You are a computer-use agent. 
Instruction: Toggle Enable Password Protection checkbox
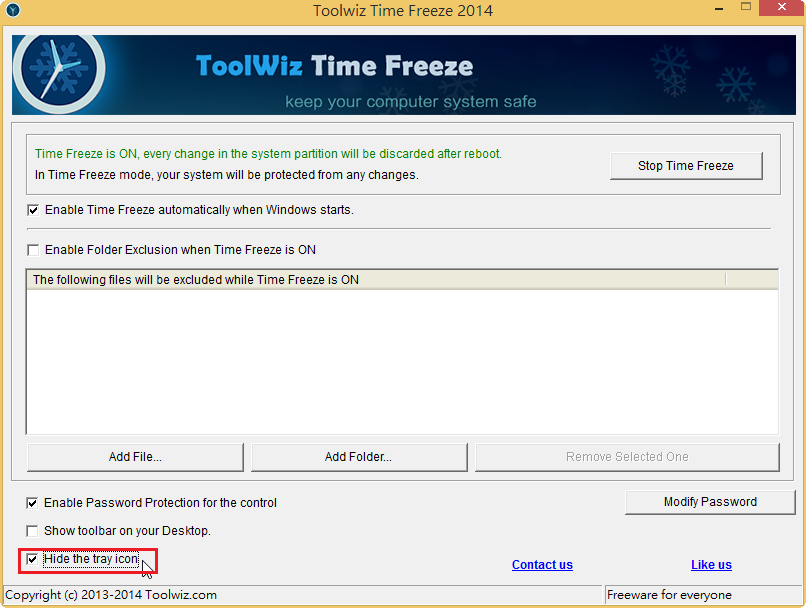coord(32,503)
